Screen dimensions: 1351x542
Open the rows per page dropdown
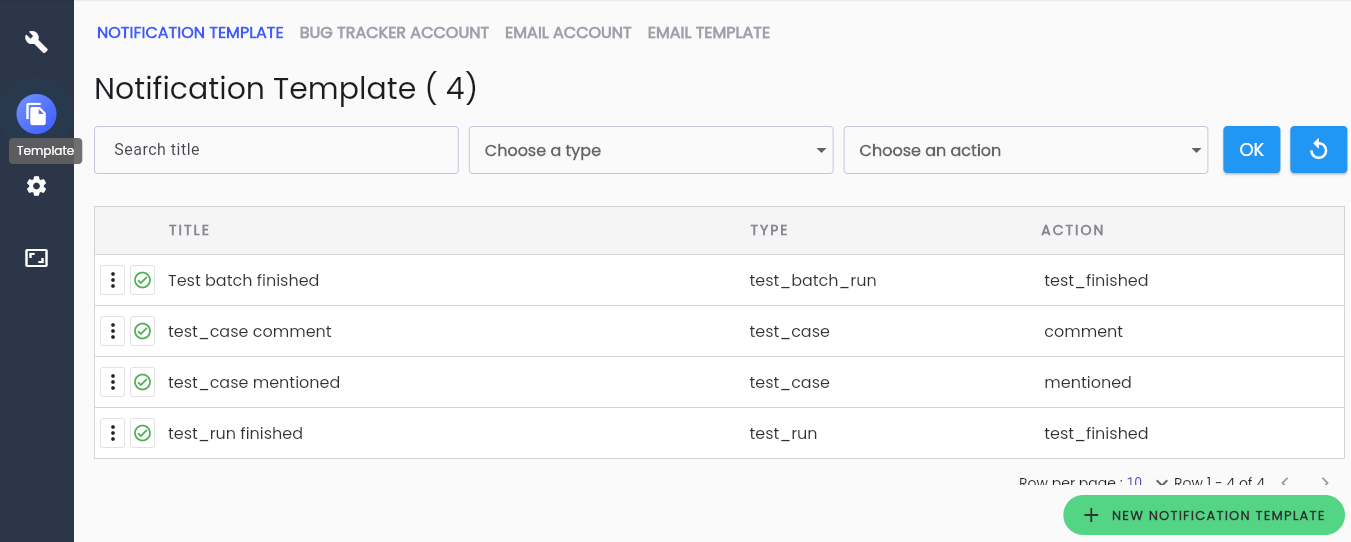[1148, 483]
